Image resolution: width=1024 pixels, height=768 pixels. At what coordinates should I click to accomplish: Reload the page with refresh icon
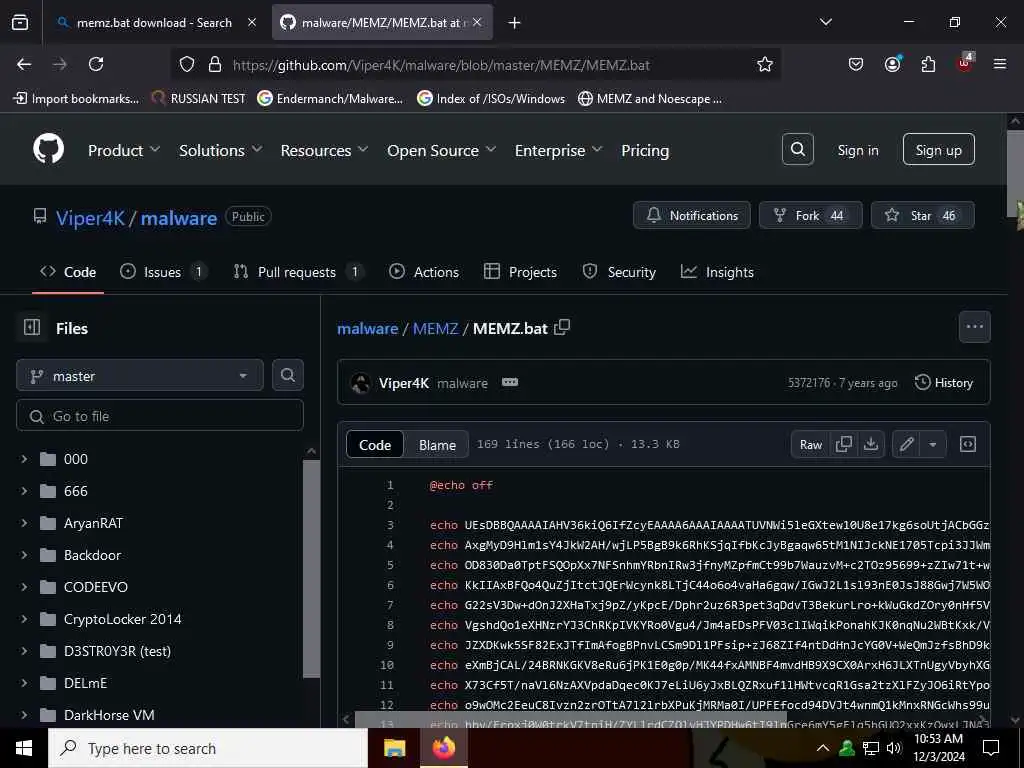(x=96, y=64)
